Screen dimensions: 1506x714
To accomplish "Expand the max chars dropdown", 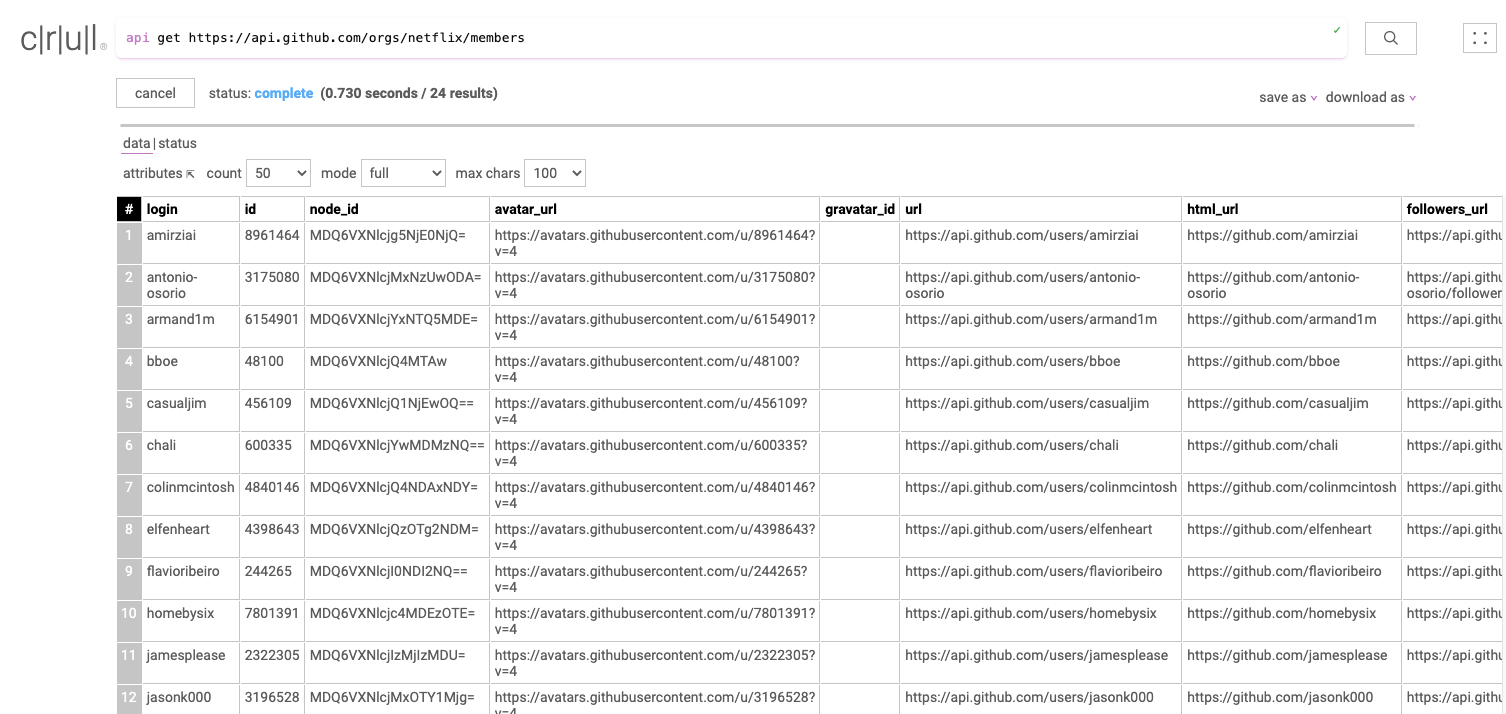I will point(554,173).
